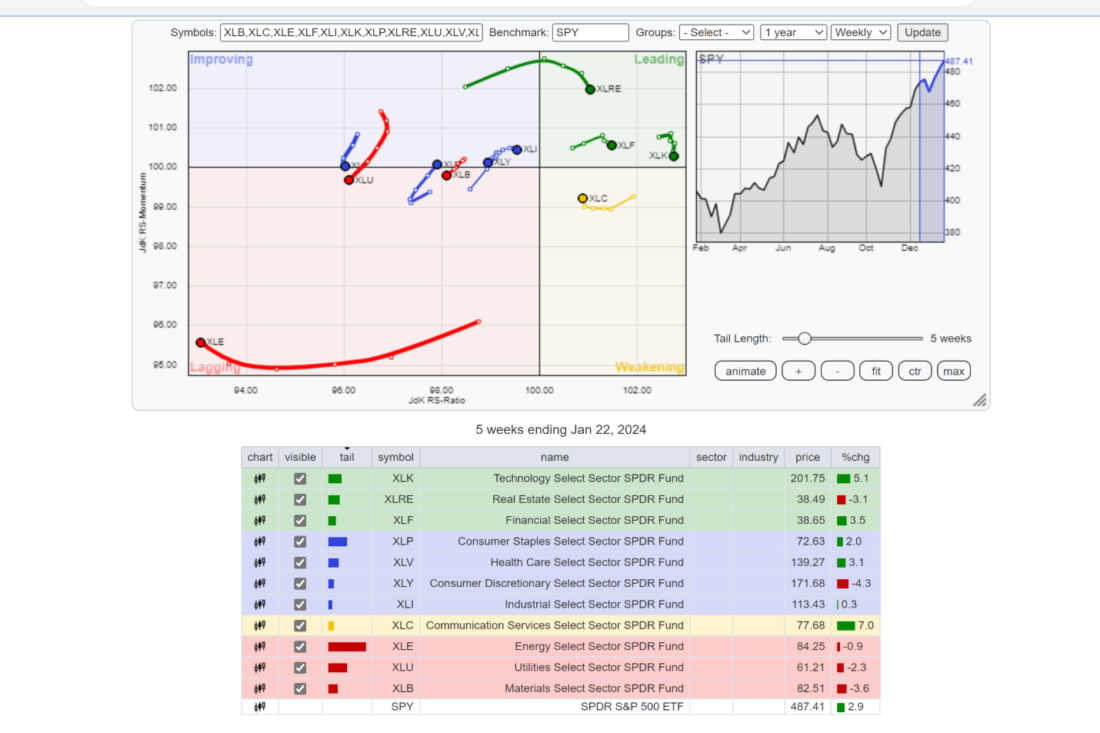
Task: Click the ctr button
Action: [x=915, y=371]
